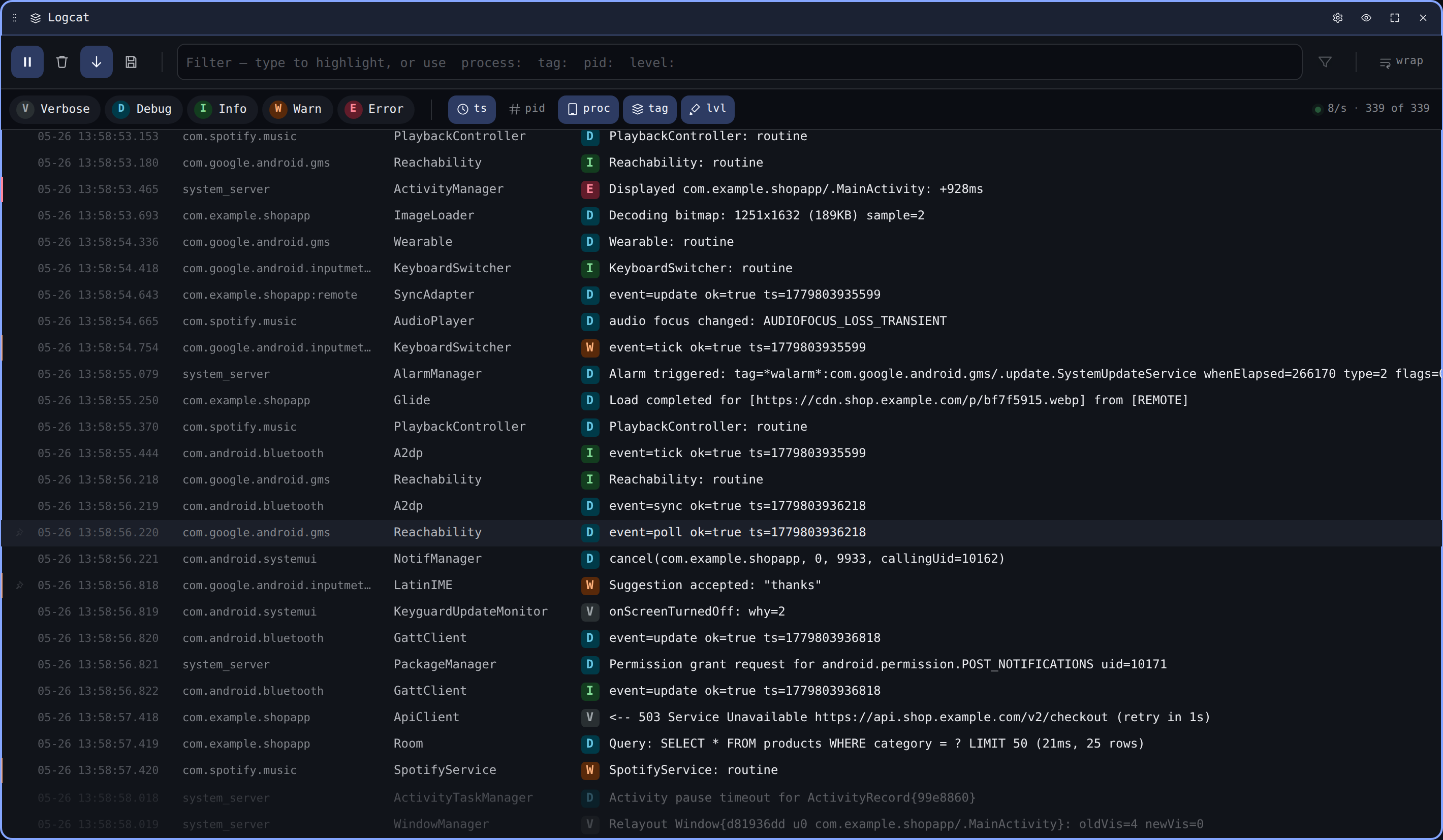Toggle Warn level filter
This screenshot has width=1443, height=840.
pyautogui.click(x=297, y=109)
